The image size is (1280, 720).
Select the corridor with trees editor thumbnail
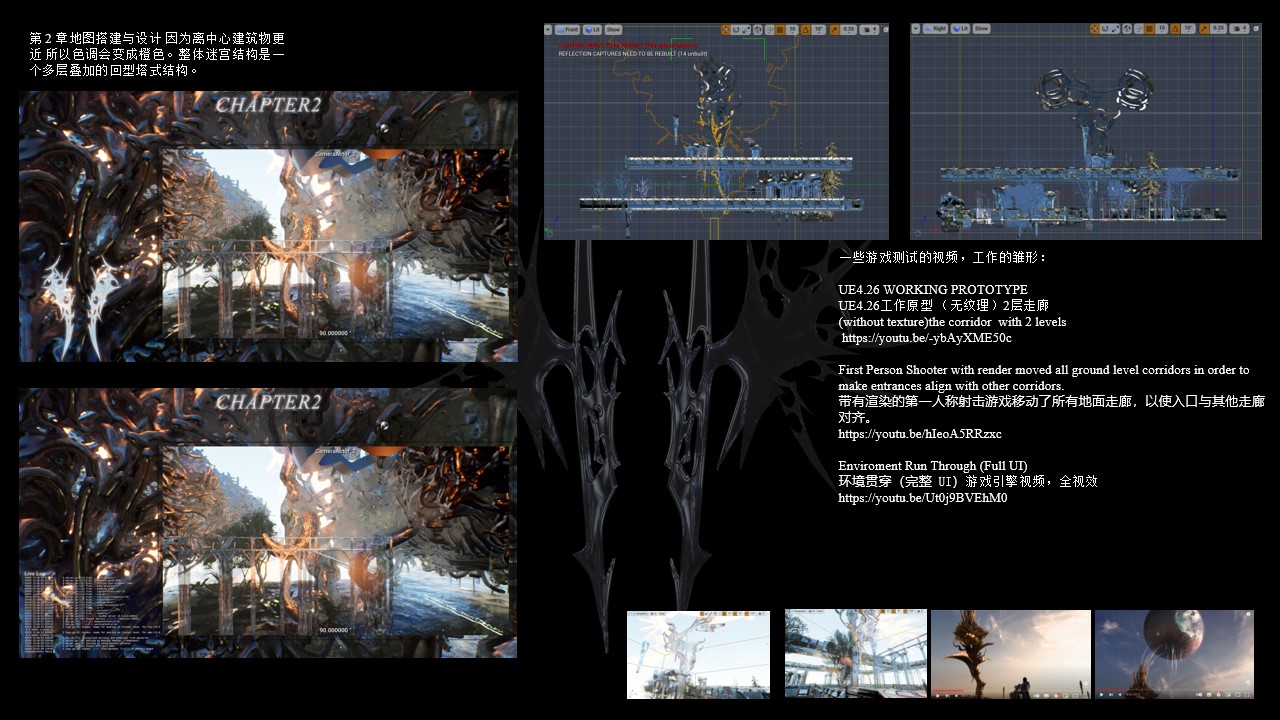[856, 654]
